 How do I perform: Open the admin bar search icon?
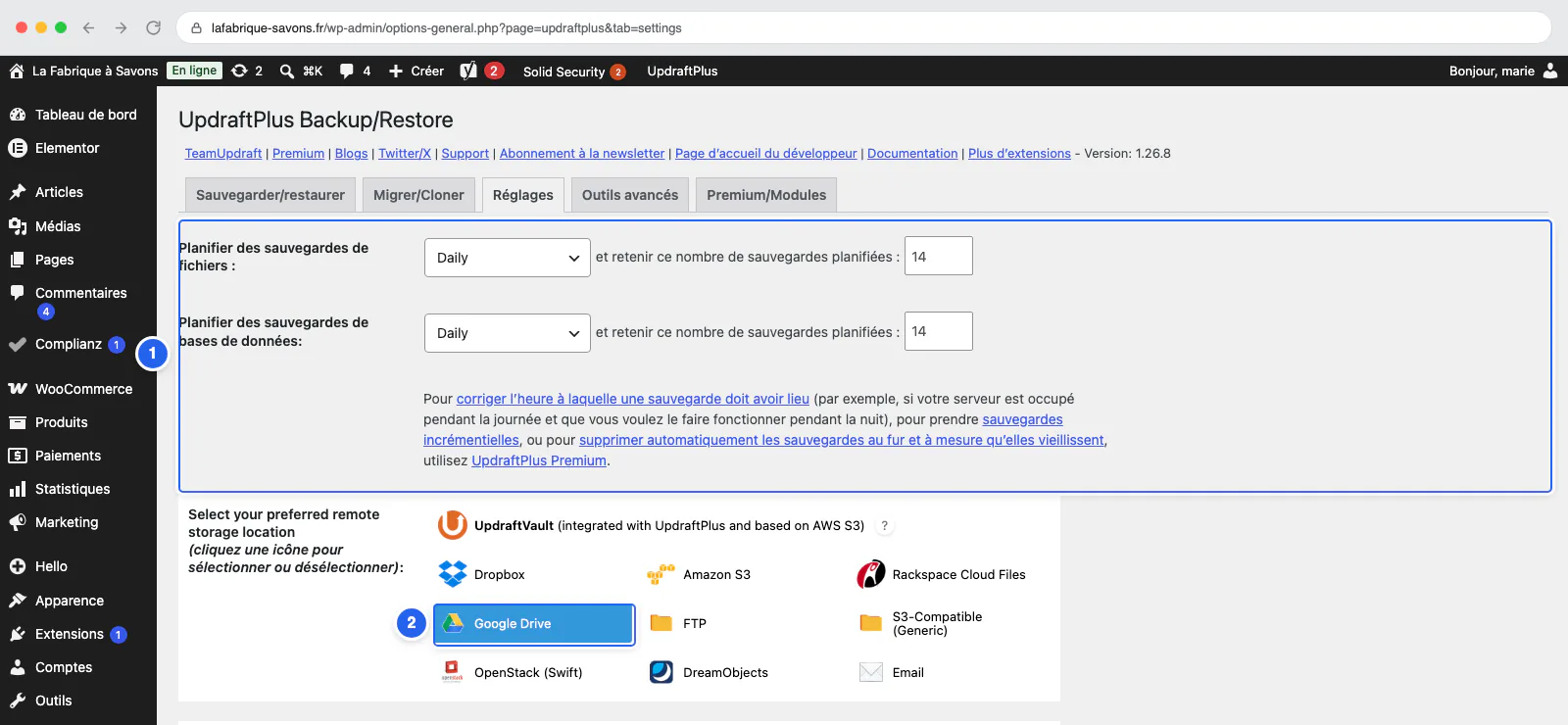(x=287, y=71)
